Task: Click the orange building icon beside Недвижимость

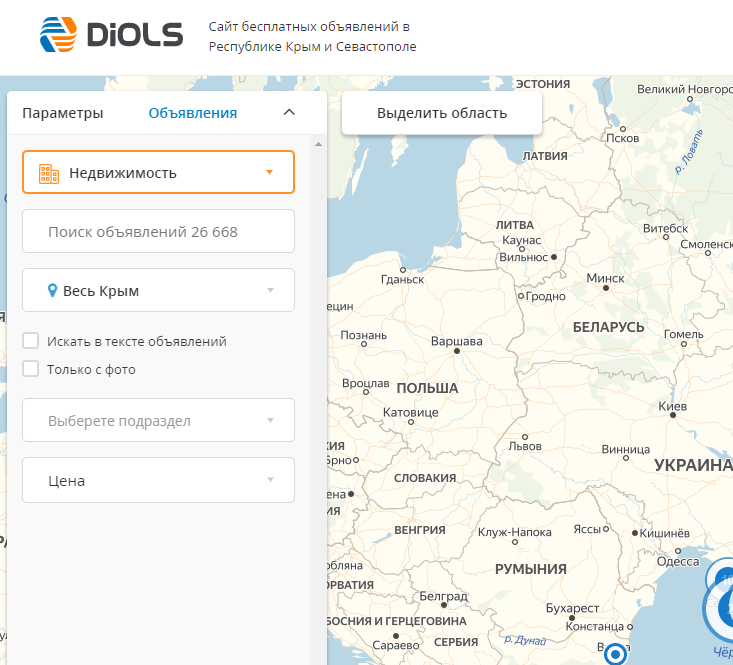Action: (49, 173)
